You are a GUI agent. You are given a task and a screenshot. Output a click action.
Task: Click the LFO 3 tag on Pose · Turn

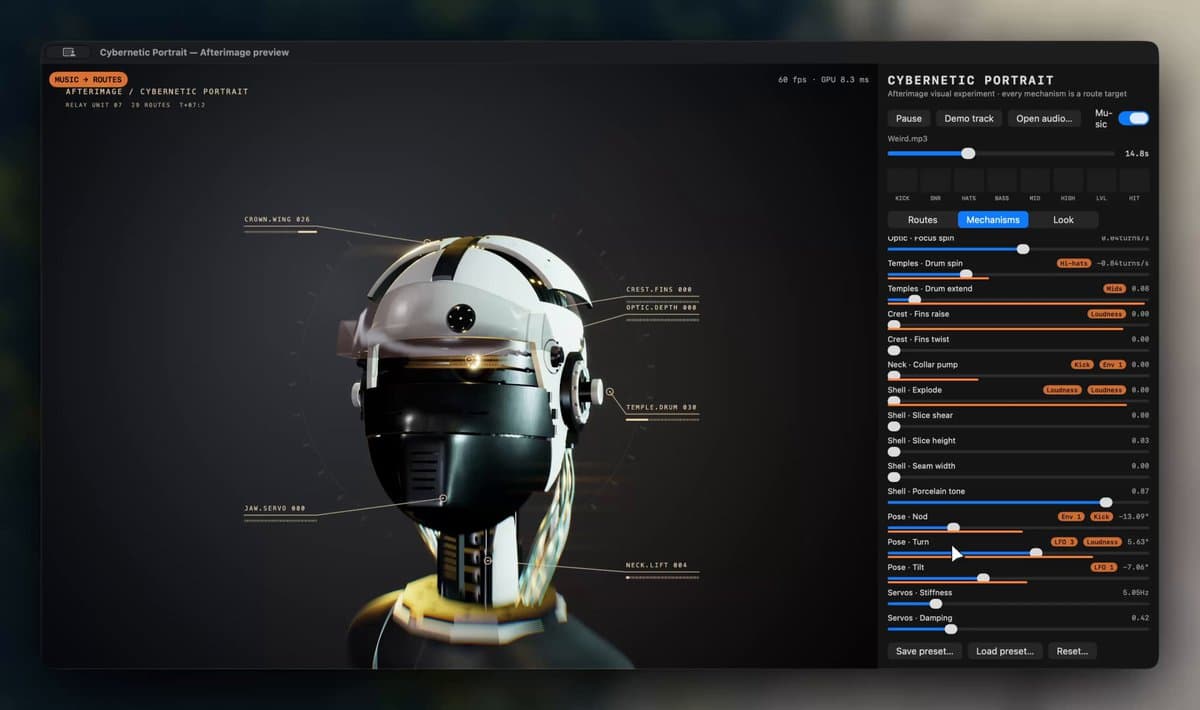click(x=1064, y=542)
